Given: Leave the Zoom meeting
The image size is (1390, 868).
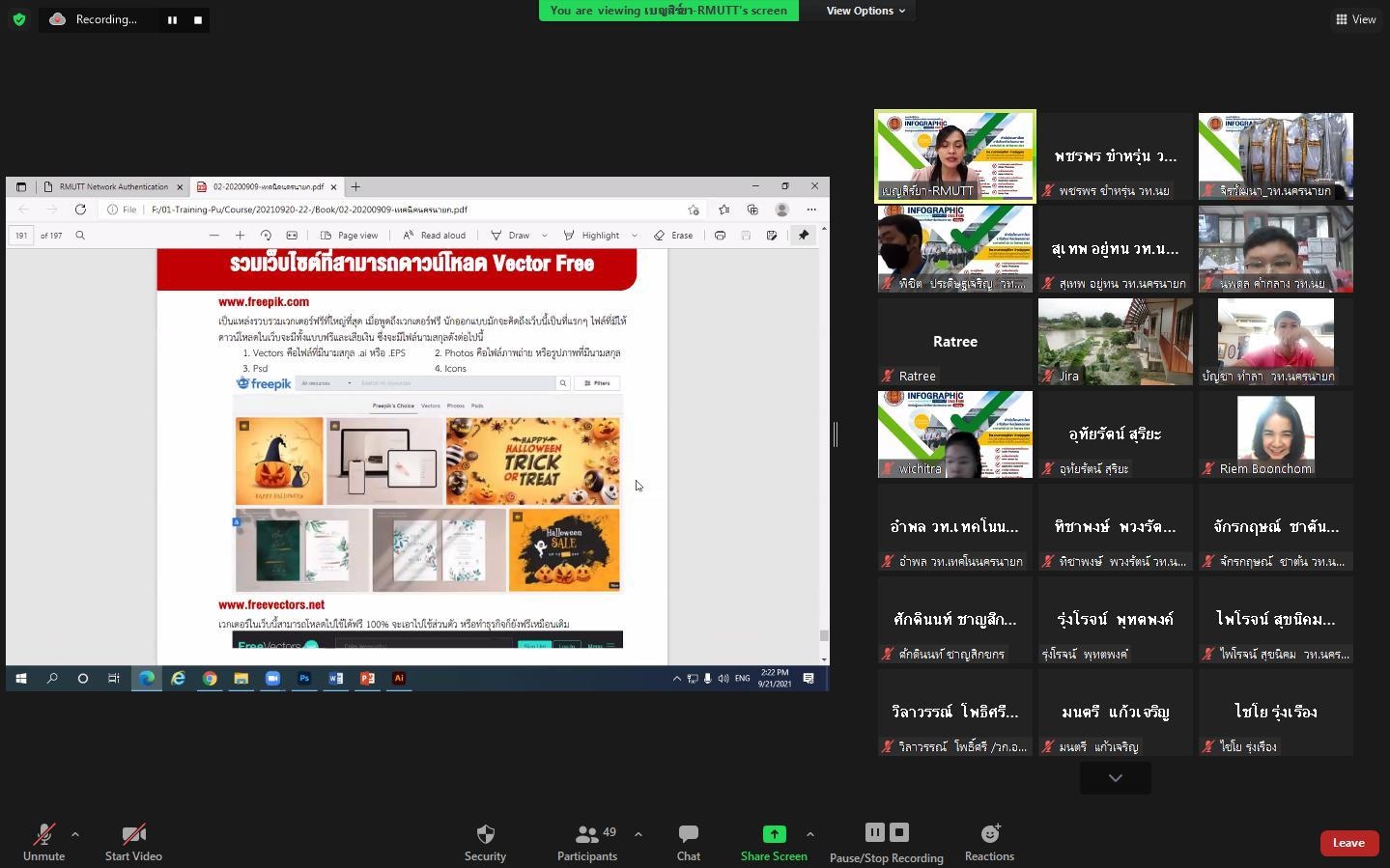Looking at the screenshot, I should tap(1348, 843).
